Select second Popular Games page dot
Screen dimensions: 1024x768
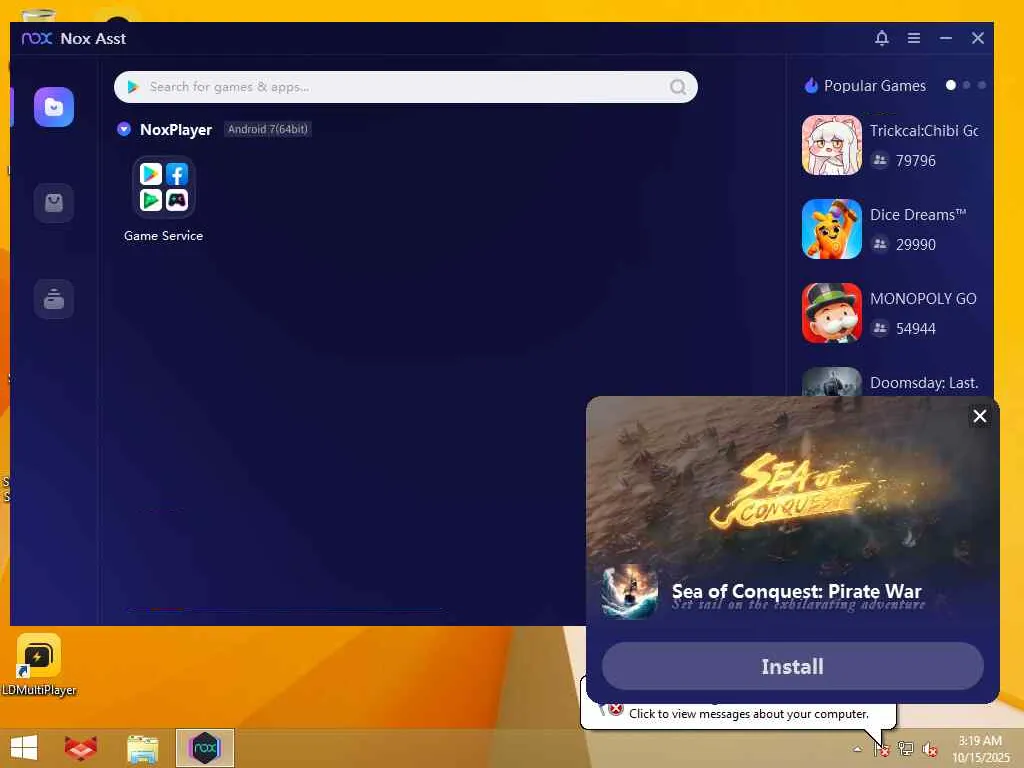(x=967, y=85)
